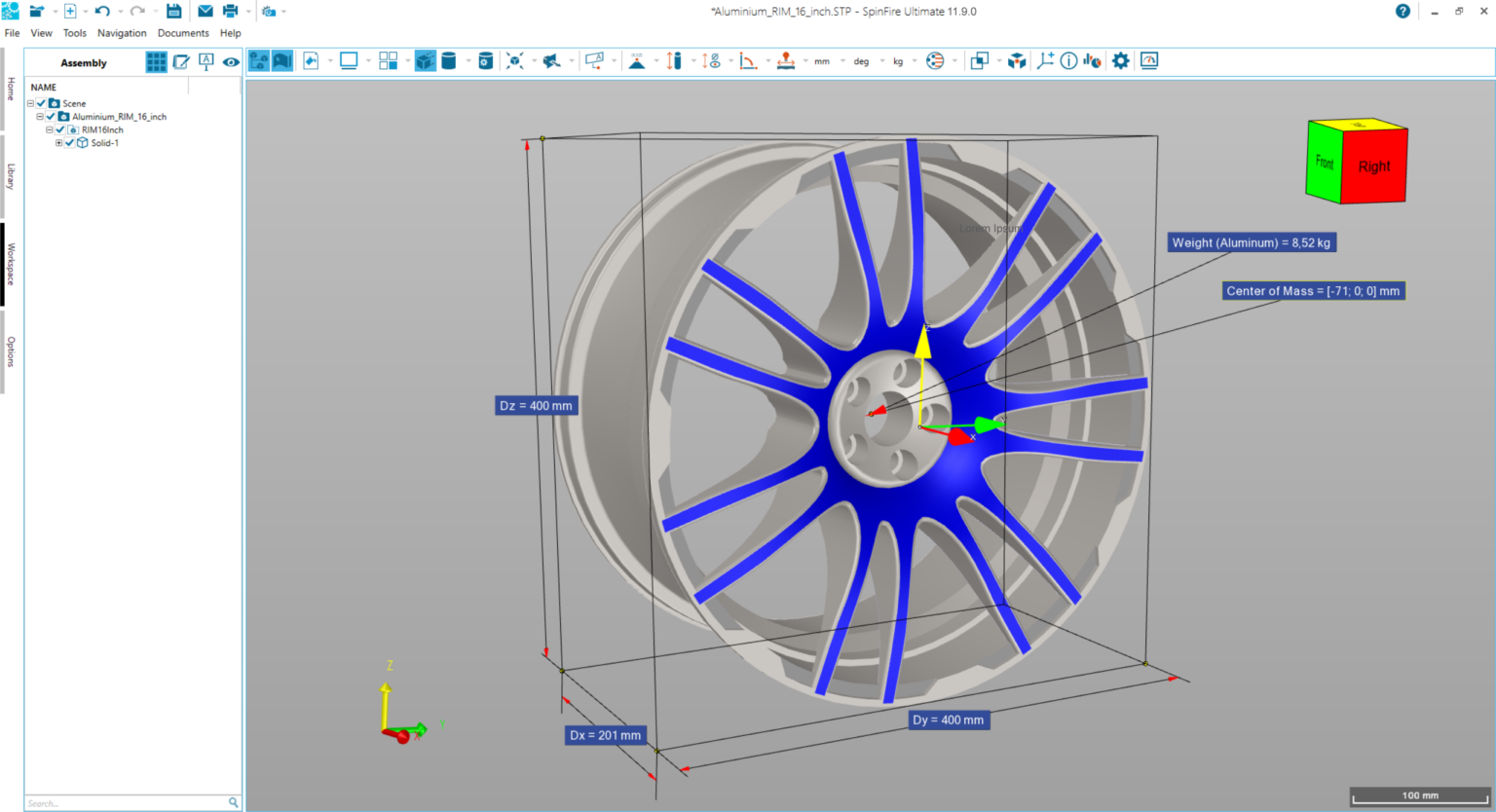The height and width of the screenshot is (812, 1496).
Task: Click the Print icon
Action: 231,12
